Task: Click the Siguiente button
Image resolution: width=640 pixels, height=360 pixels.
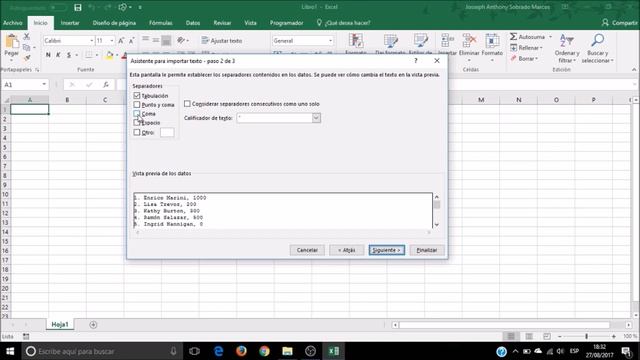Action: pyautogui.click(x=387, y=250)
